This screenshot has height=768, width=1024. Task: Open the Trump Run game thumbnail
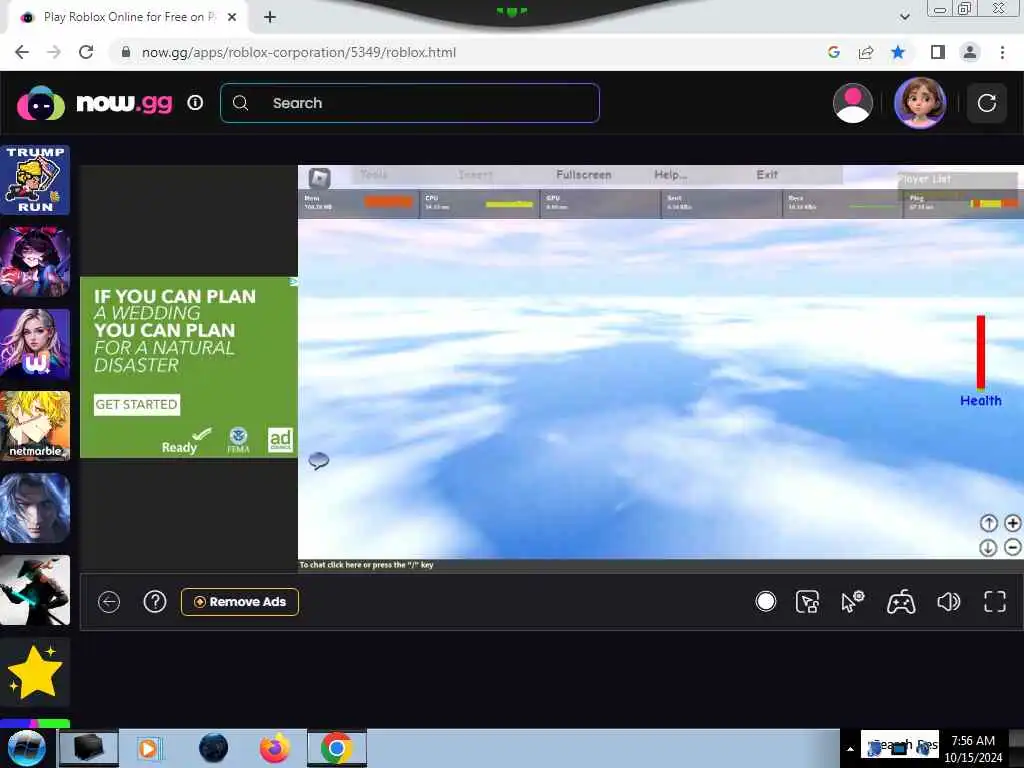35,180
